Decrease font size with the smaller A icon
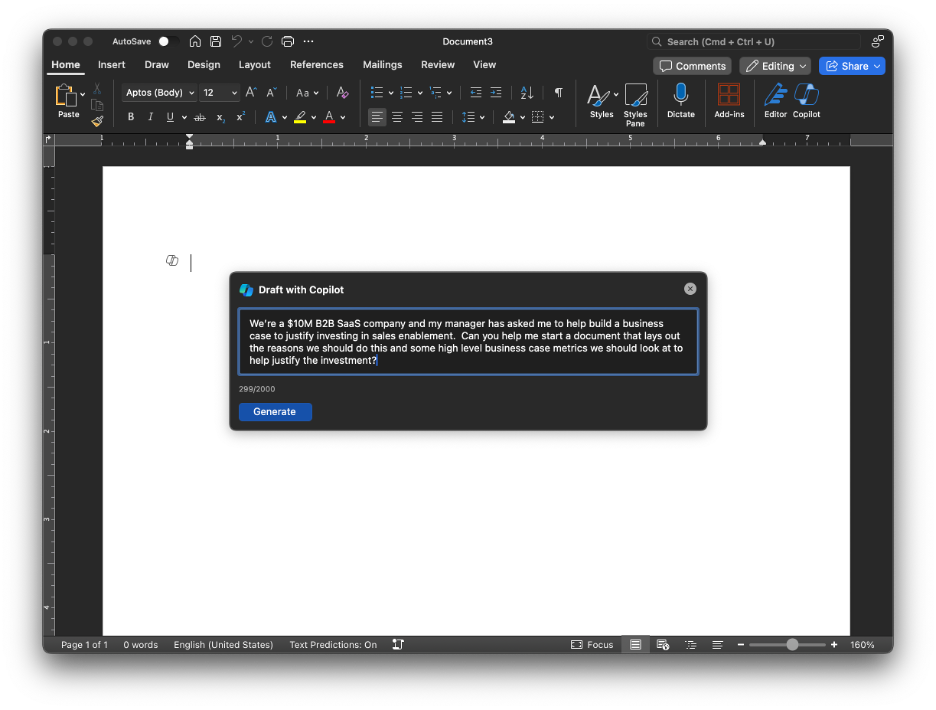936x710 pixels. 271,93
